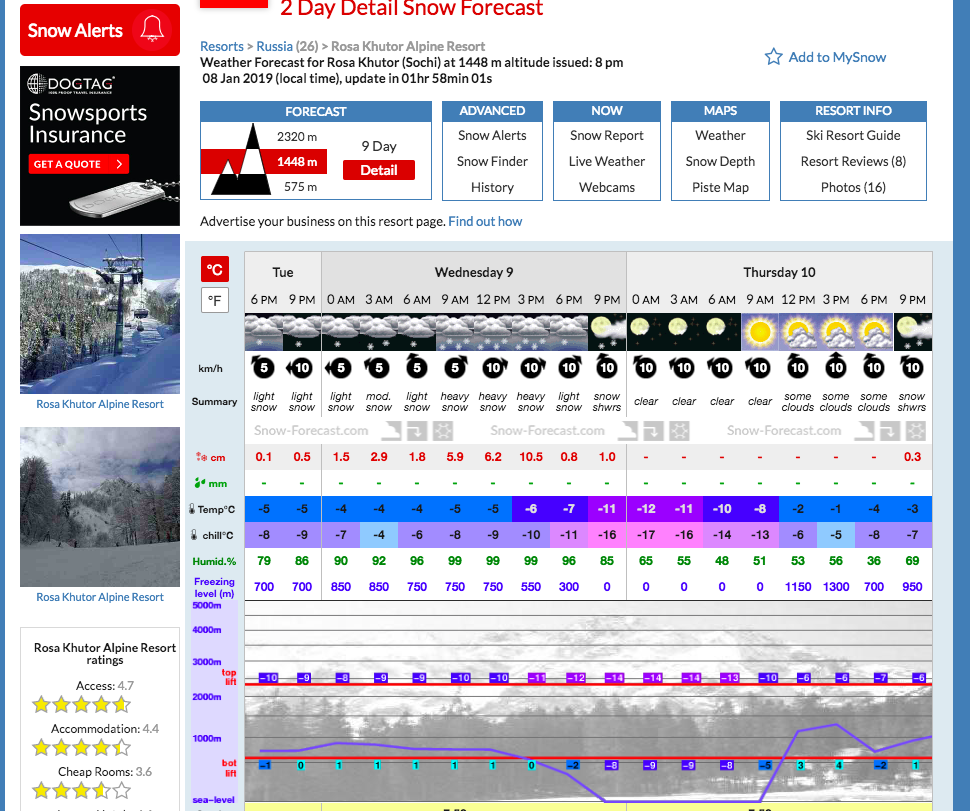Click Thursday 0 AM clear moon icon
The width and height of the screenshot is (970, 811).
coord(646,332)
